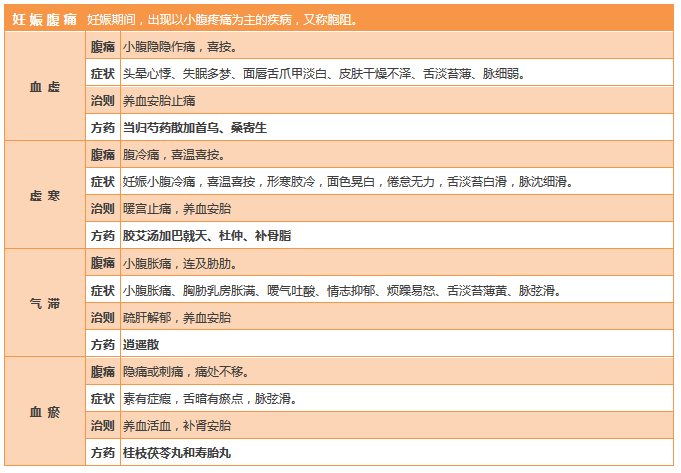Click the symptoms text starting with 头晕心悸
The height and width of the screenshot is (473, 681).
pos(322,74)
